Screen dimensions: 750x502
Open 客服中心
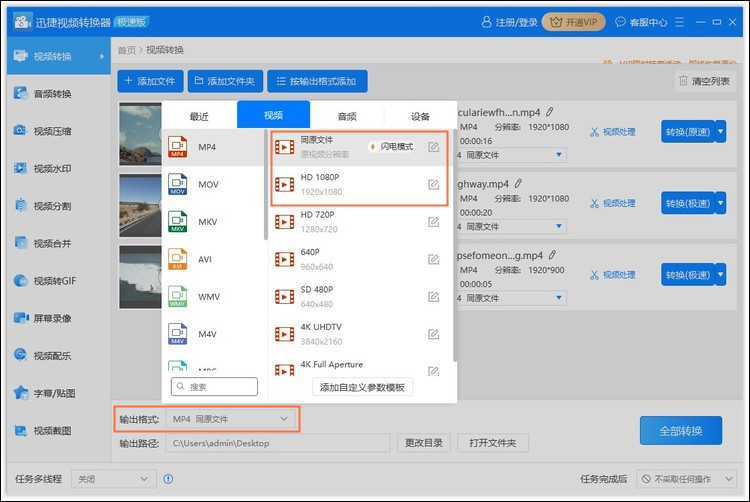pos(641,22)
